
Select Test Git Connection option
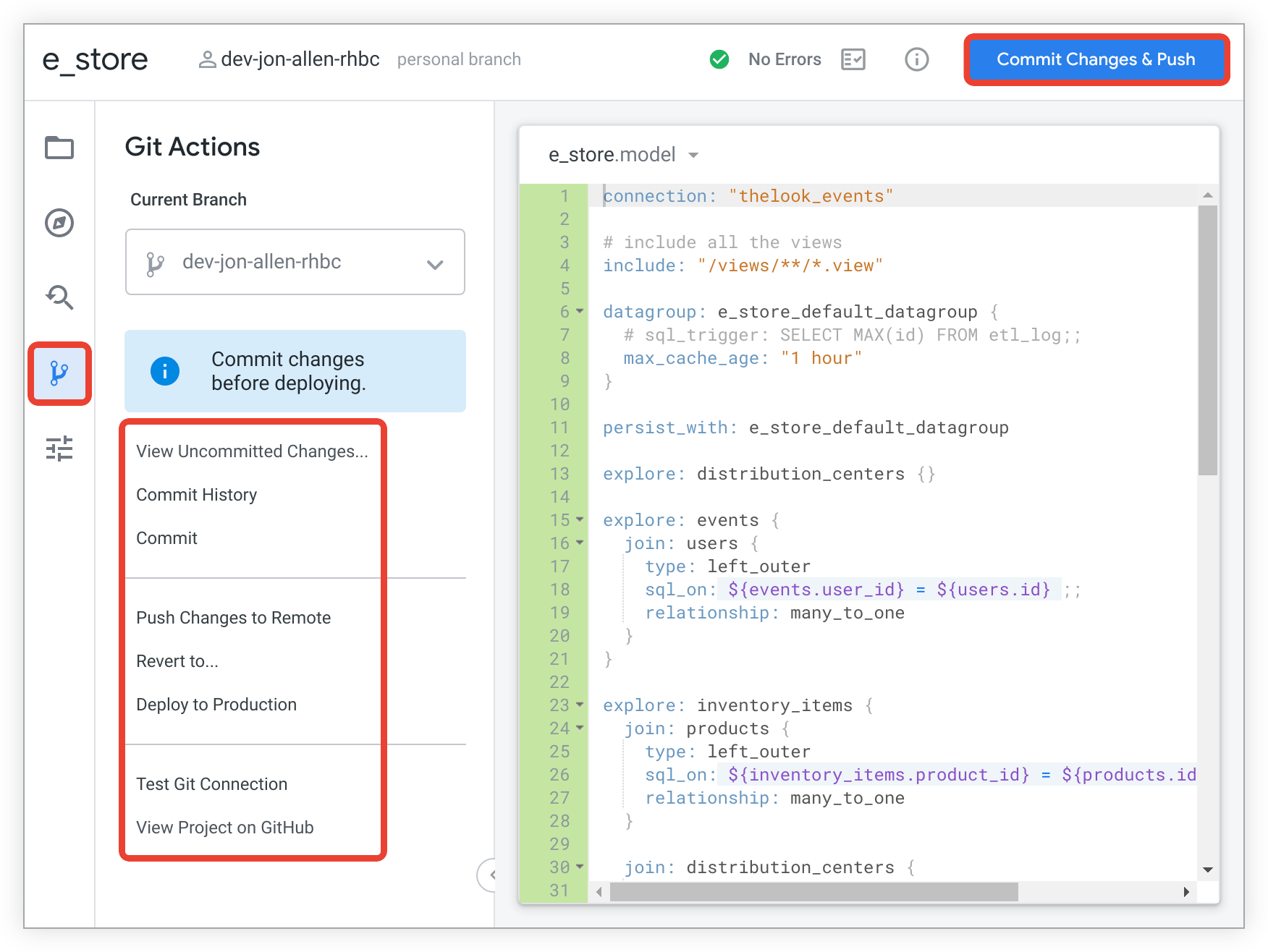click(x=211, y=783)
